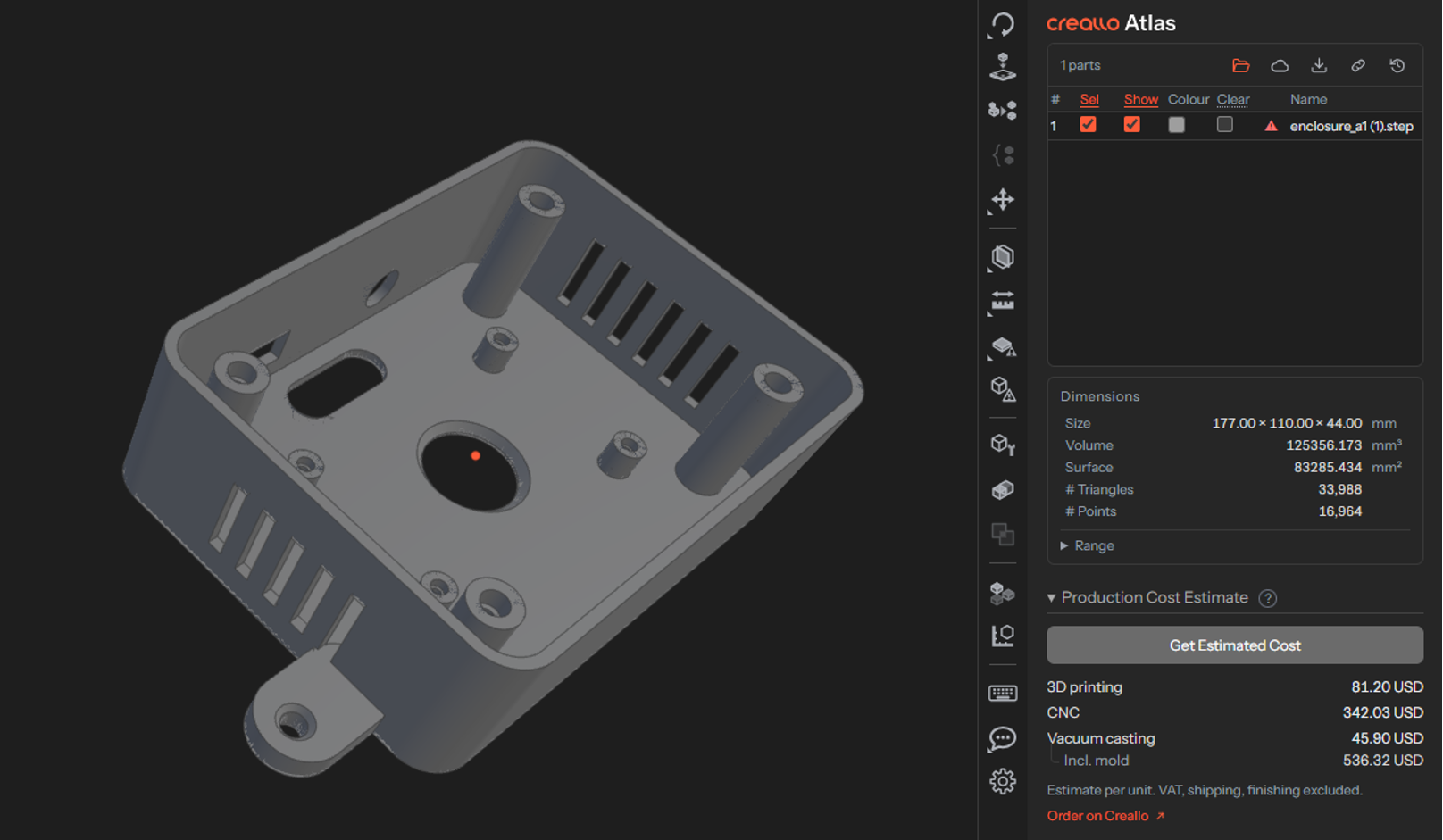This screenshot has width=1443, height=840.
Task: Select the ruler measurement tool
Action: click(1003, 302)
